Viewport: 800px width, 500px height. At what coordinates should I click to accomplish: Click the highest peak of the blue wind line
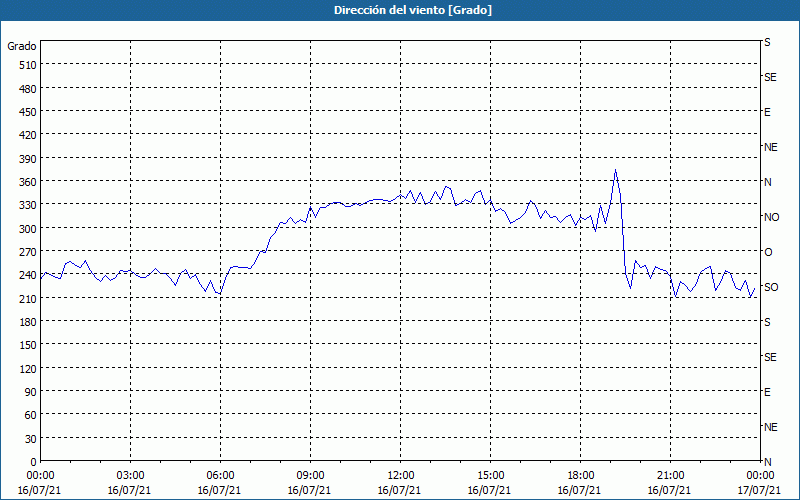tap(615, 170)
